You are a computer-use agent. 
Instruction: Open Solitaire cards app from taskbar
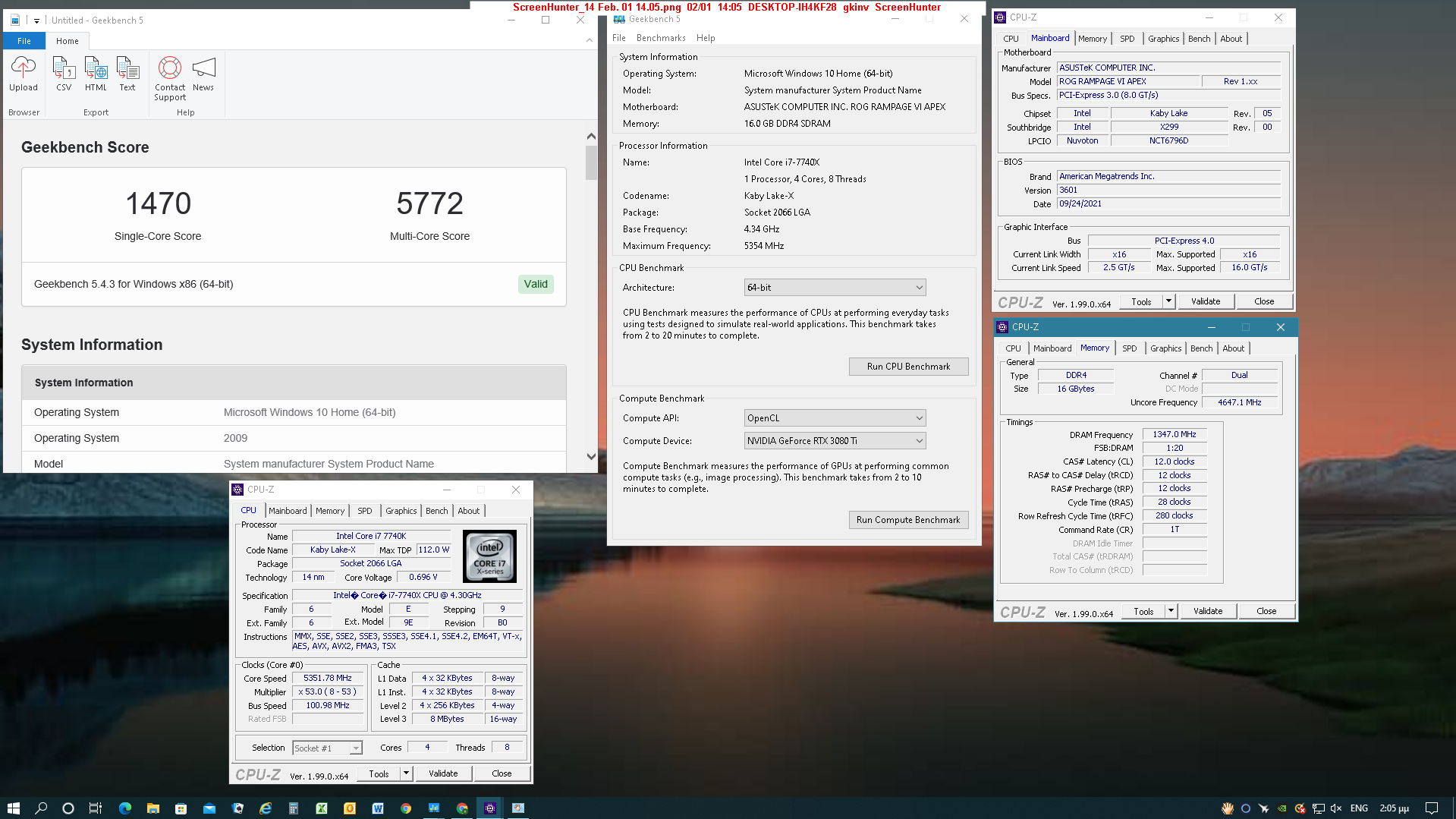pyautogui.click(x=237, y=808)
